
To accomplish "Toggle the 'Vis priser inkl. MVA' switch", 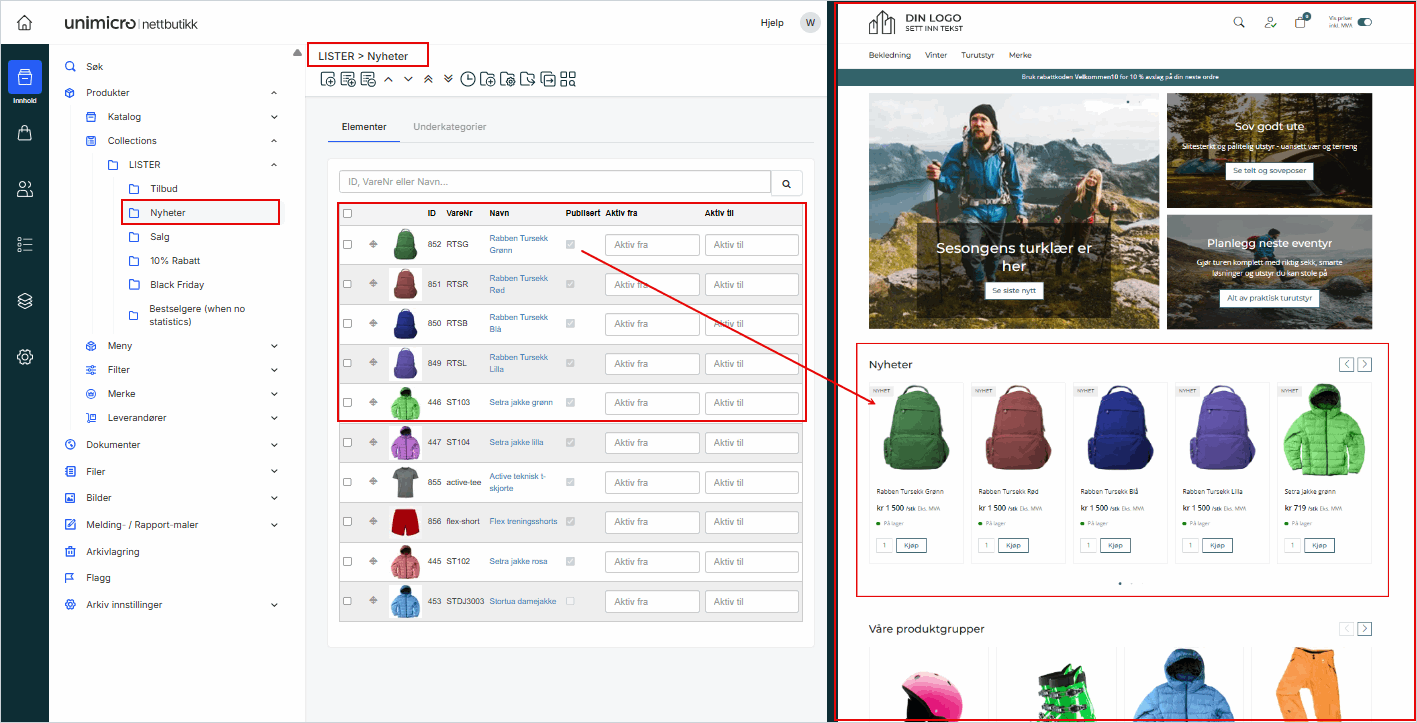I will (1364, 22).
